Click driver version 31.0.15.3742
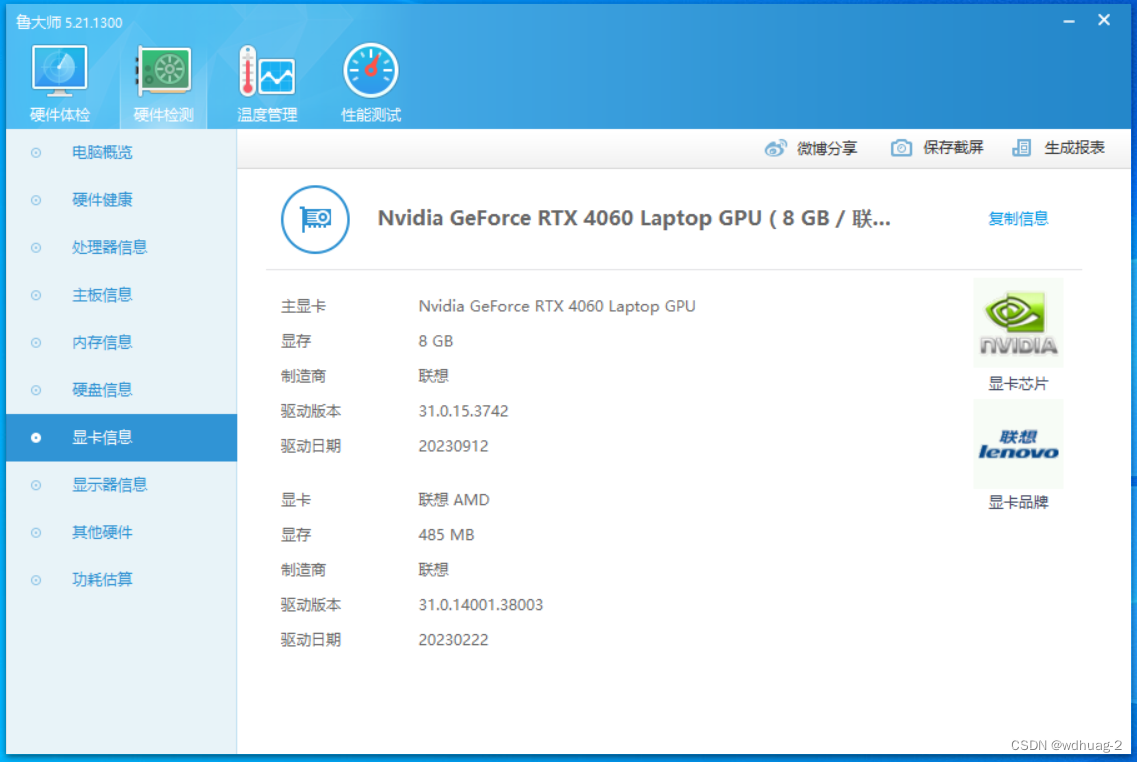1137x762 pixels. click(463, 411)
